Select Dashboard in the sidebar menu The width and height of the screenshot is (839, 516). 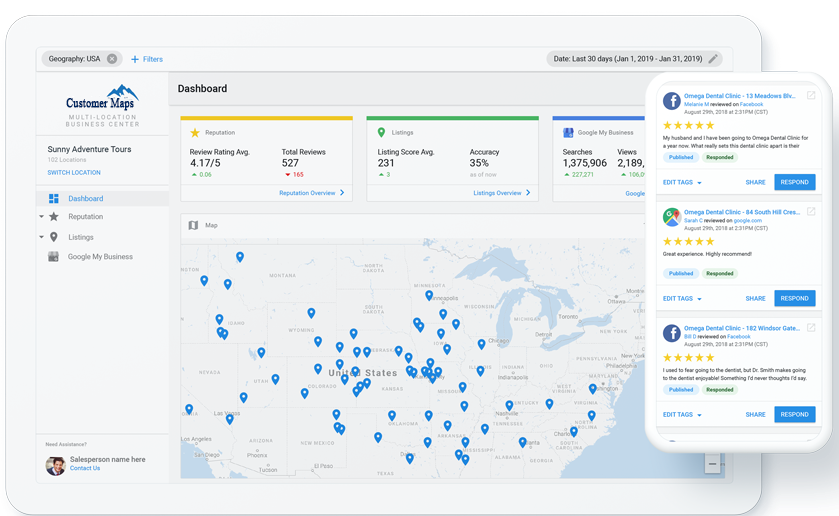tap(86, 199)
